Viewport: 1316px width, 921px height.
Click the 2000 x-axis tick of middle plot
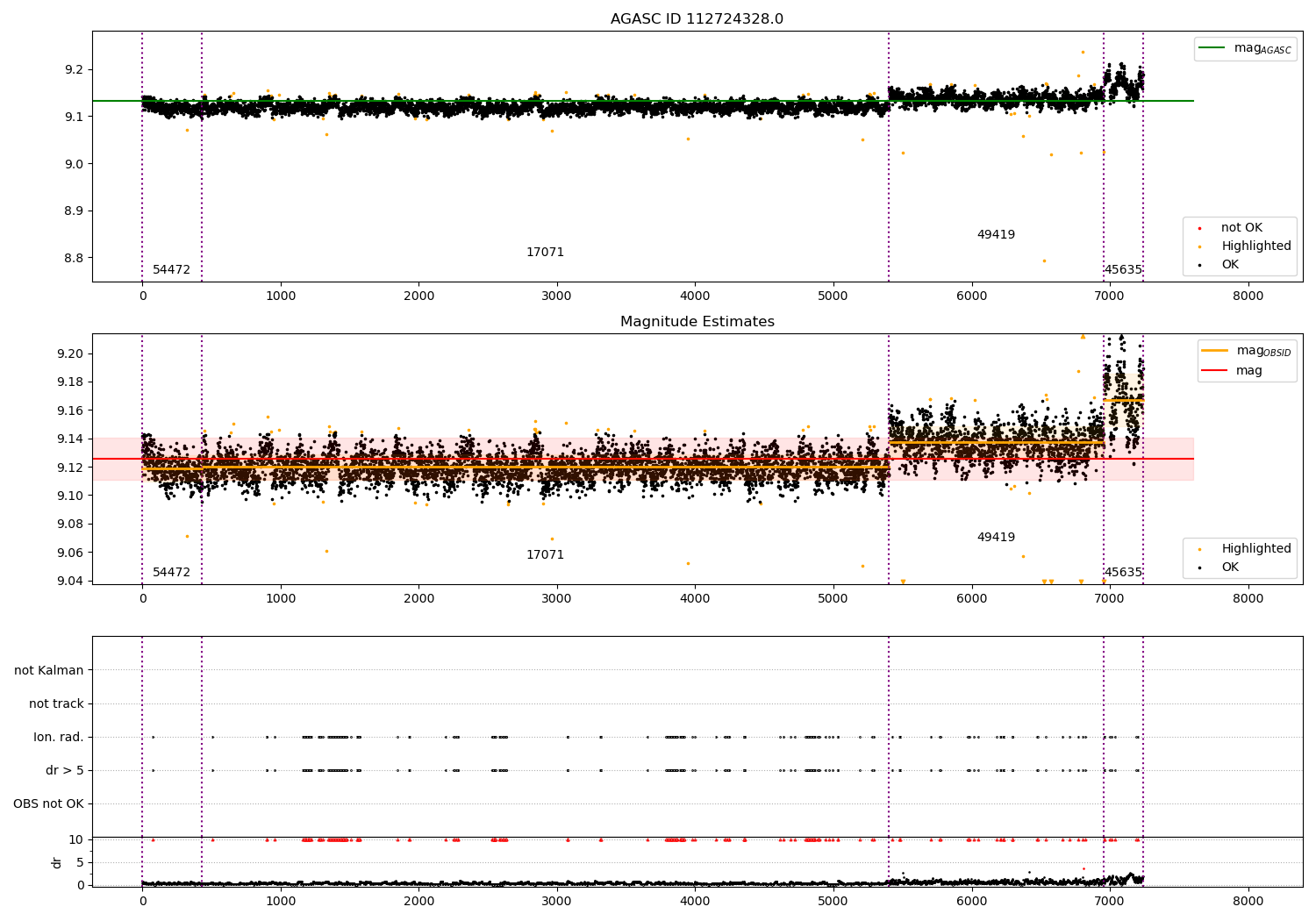tap(419, 599)
